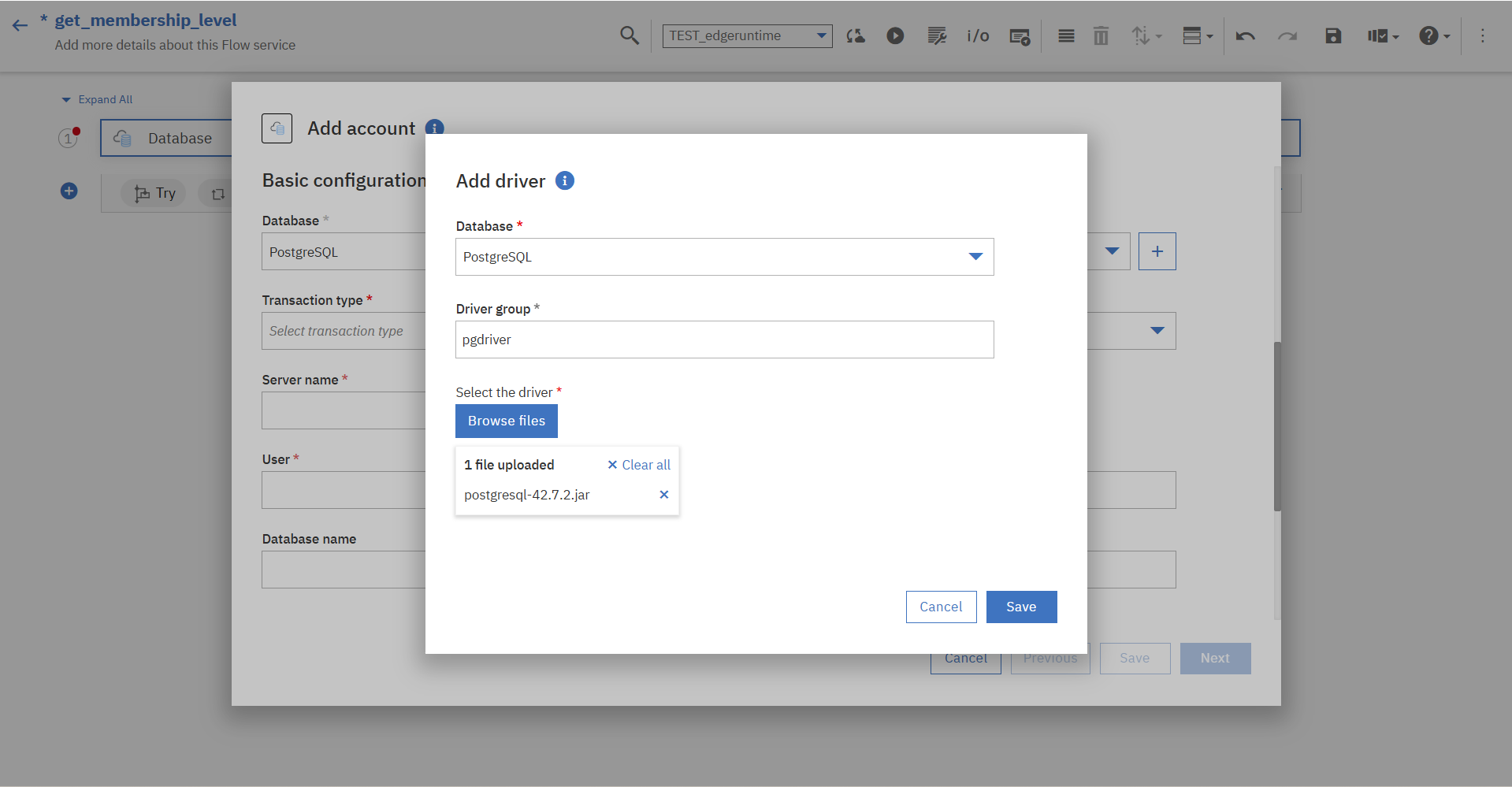This screenshot has height=787, width=1512.
Task: Open Transaction type dropdown arrow
Action: (1157, 331)
